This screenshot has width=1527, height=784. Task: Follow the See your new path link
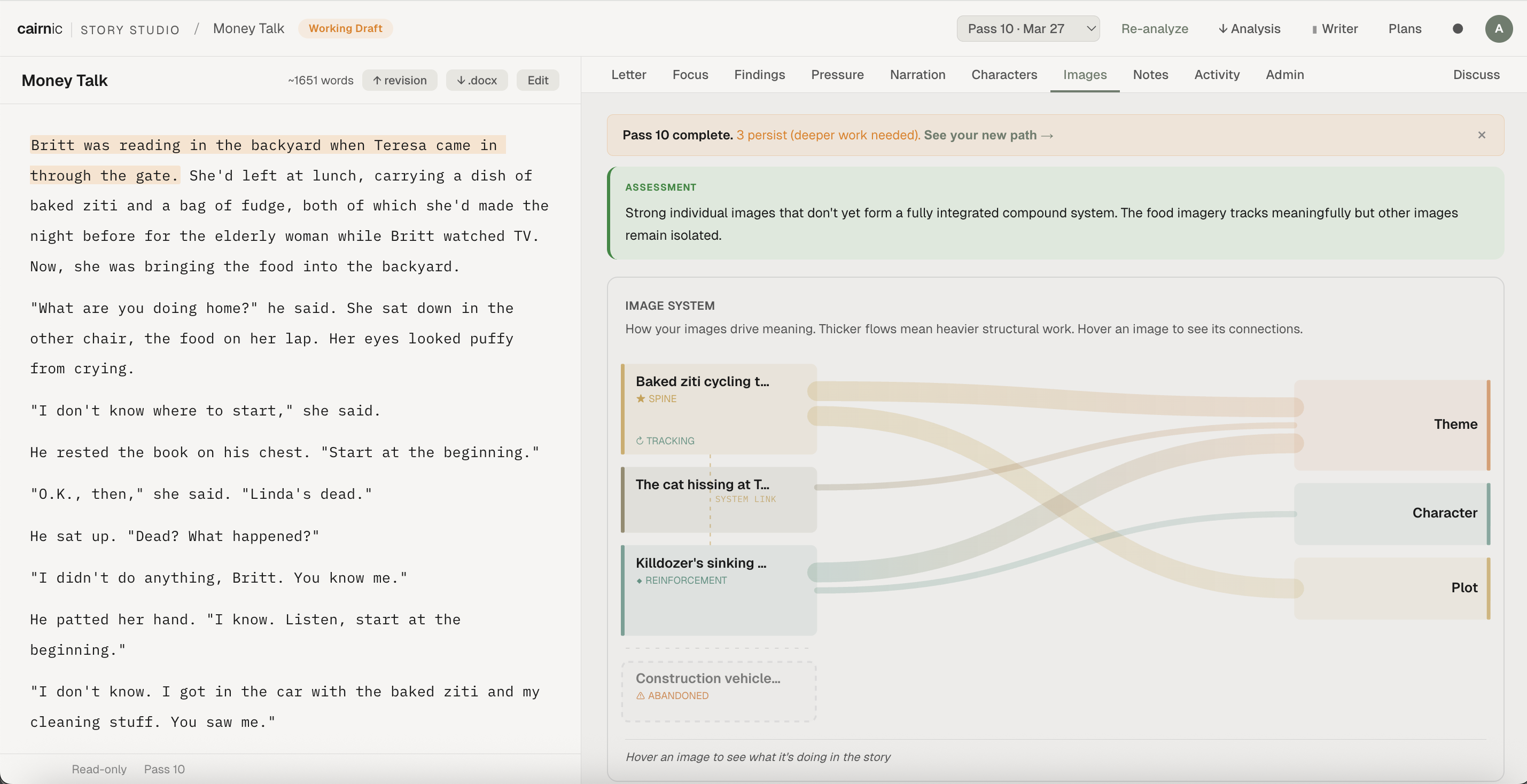(x=987, y=135)
